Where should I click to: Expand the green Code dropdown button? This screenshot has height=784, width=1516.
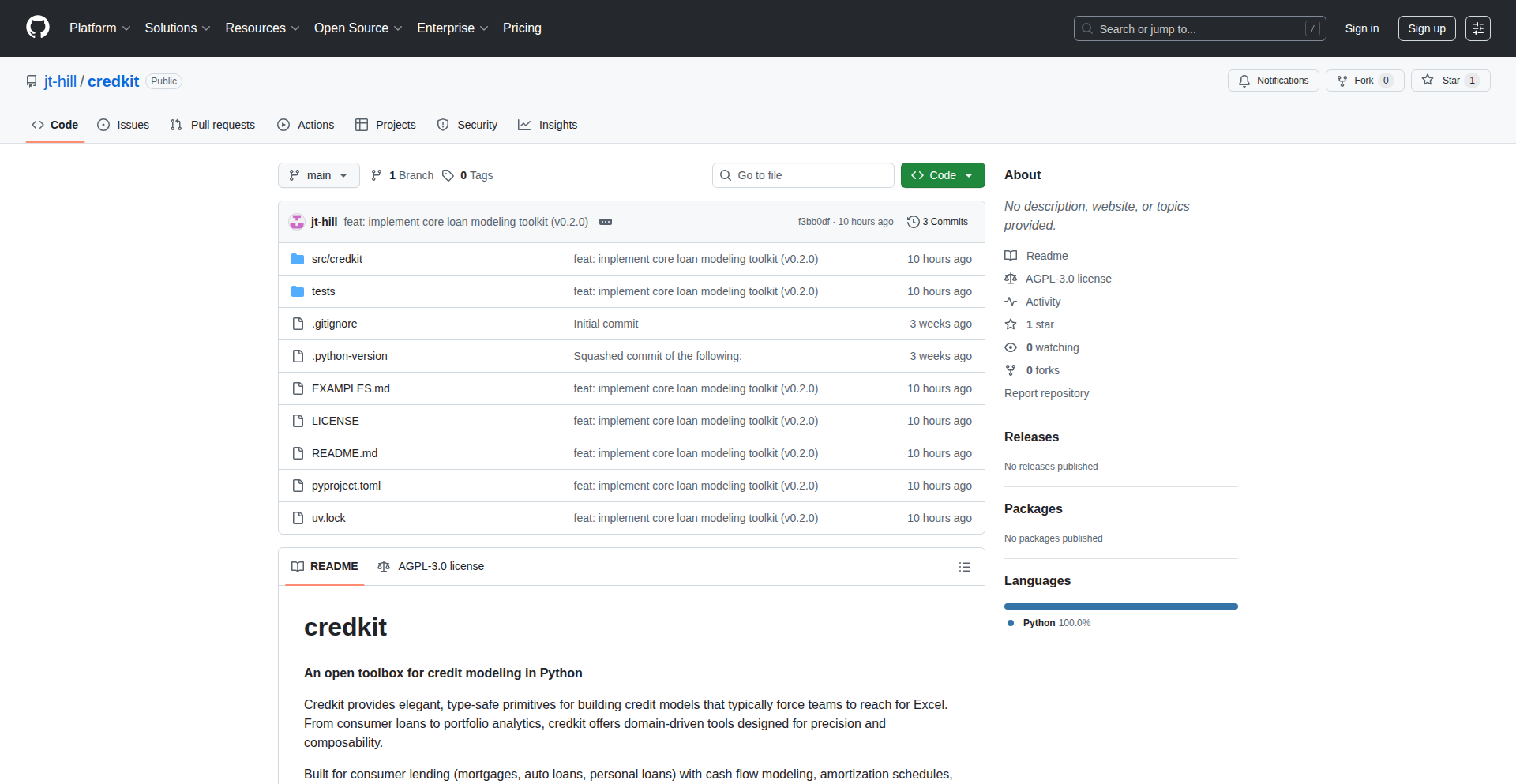[942, 175]
